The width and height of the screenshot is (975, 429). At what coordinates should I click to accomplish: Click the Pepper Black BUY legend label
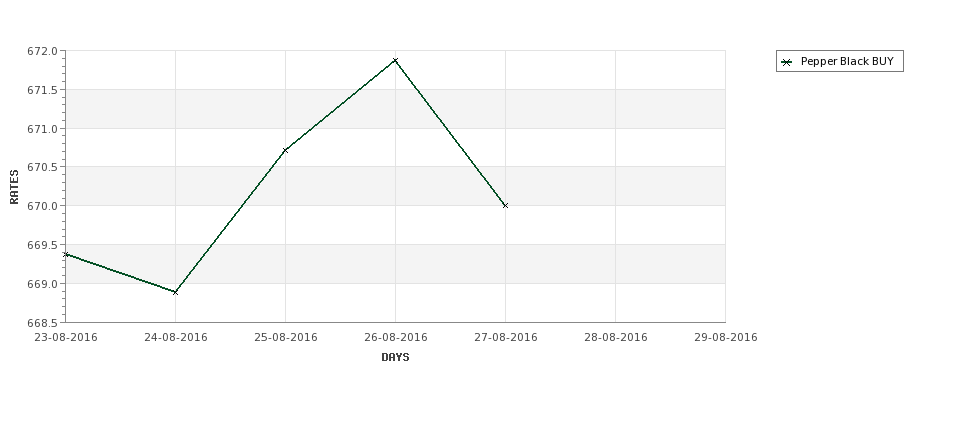point(847,62)
